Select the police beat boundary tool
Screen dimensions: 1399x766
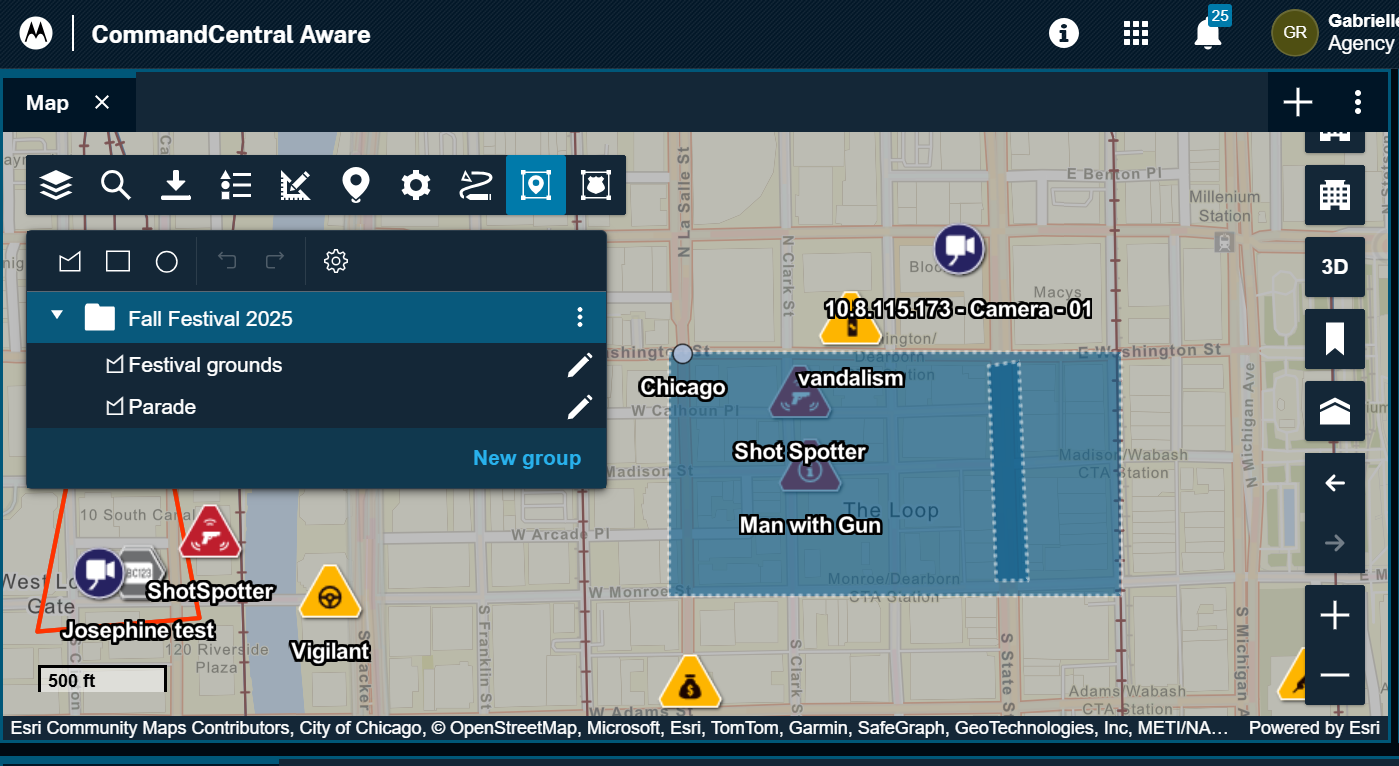tap(596, 185)
